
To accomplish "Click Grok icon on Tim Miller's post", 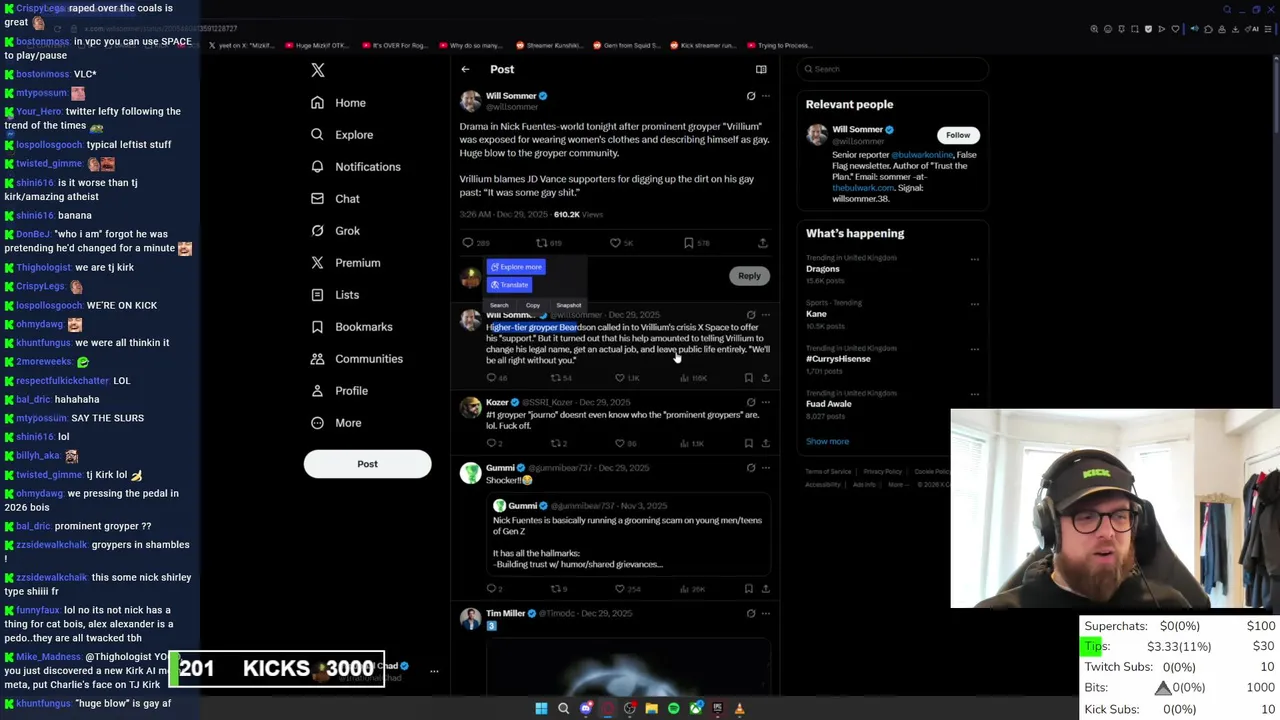I will [751, 613].
